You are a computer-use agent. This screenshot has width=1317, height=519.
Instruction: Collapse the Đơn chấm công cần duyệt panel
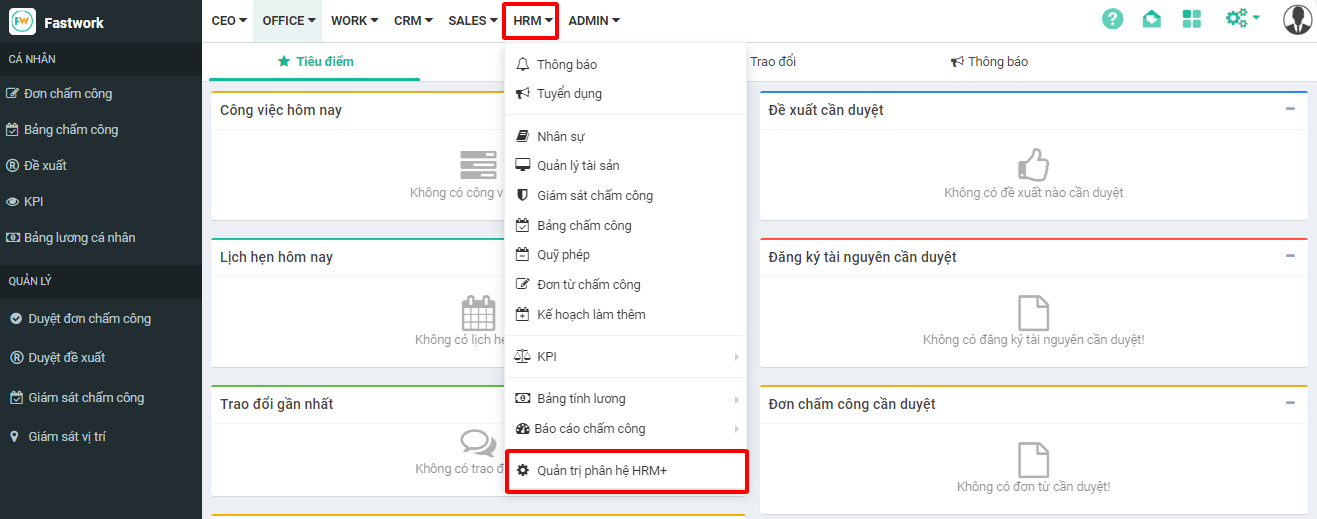(x=1290, y=403)
